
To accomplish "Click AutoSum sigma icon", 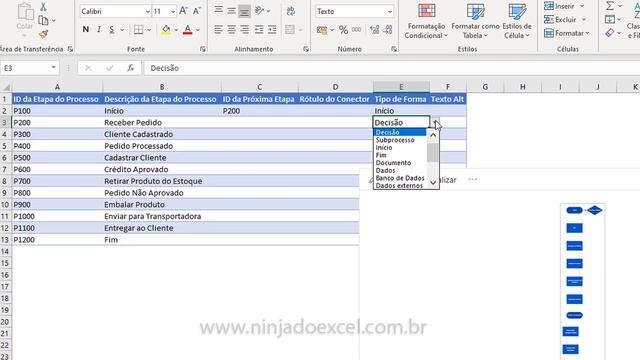I will [x=610, y=6].
